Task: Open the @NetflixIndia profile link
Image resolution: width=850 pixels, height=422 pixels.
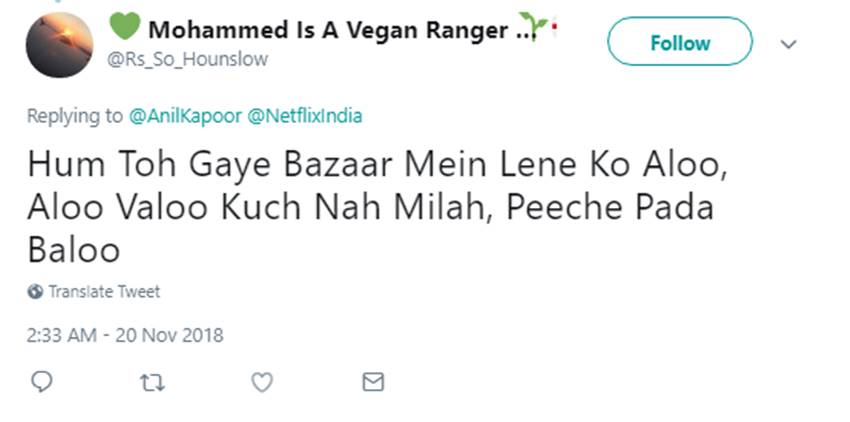Action: click(x=305, y=116)
